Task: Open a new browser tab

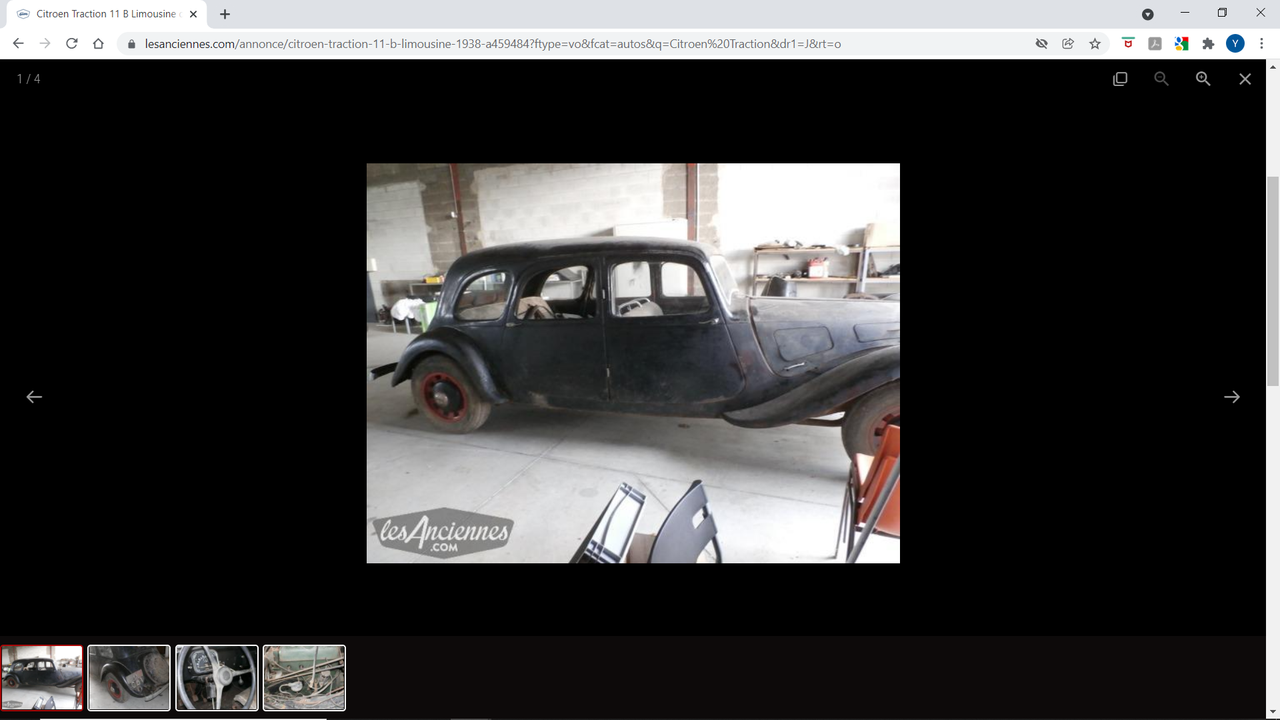Action: point(225,14)
